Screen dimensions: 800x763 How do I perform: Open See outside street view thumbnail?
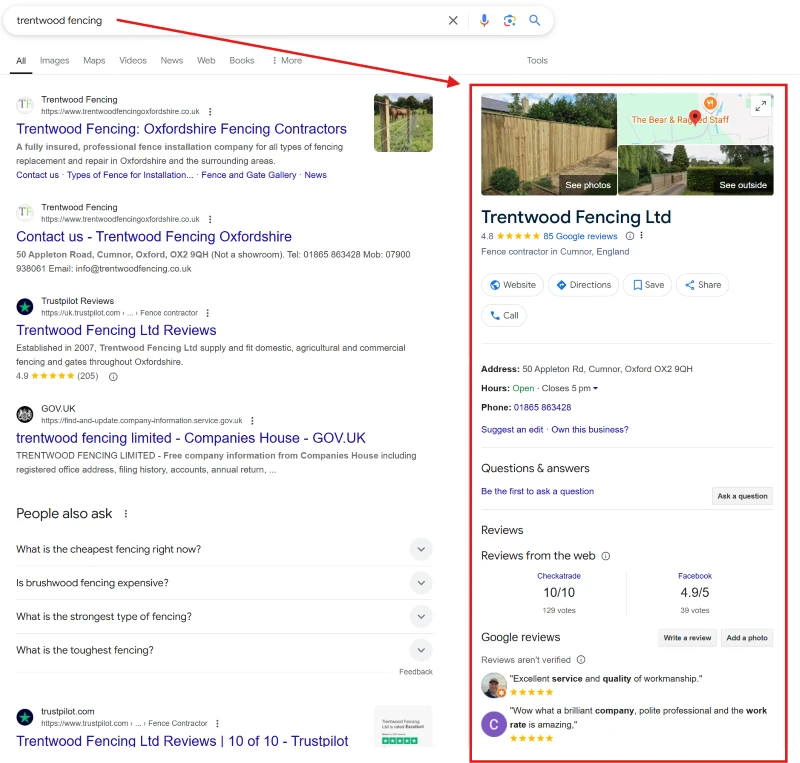(x=696, y=170)
